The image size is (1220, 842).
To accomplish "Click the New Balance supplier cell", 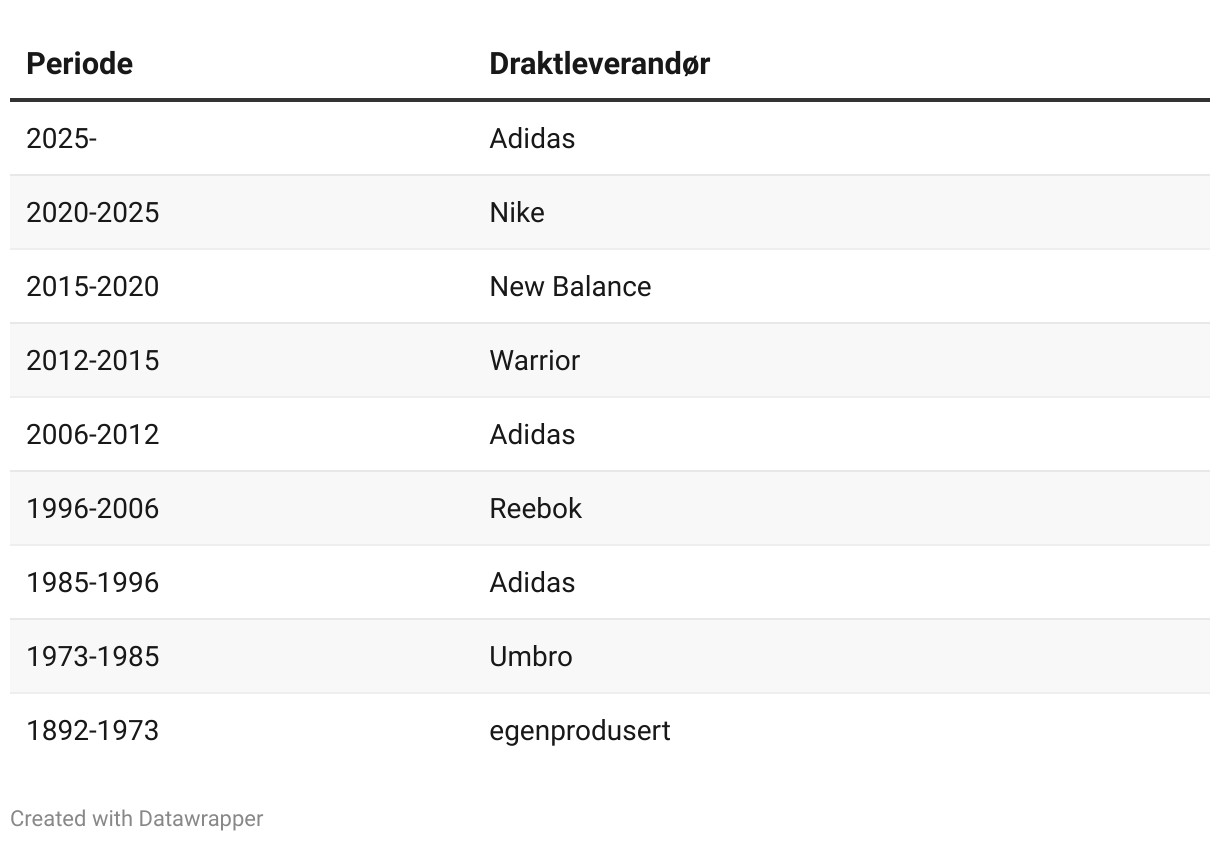I will coord(570,286).
